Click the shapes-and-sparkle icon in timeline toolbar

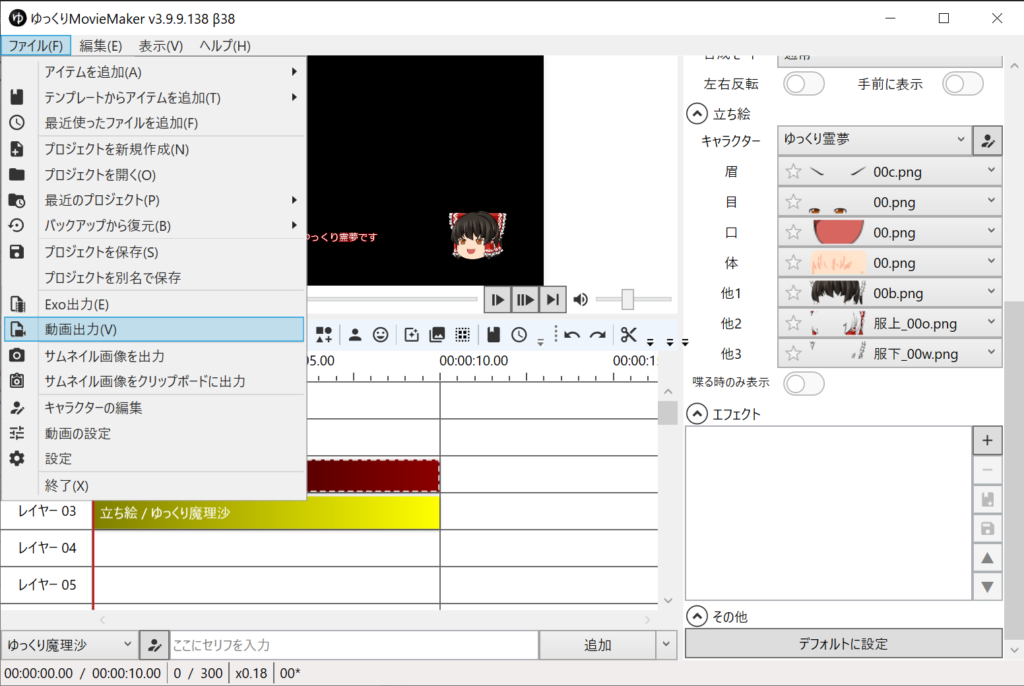coord(324,335)
